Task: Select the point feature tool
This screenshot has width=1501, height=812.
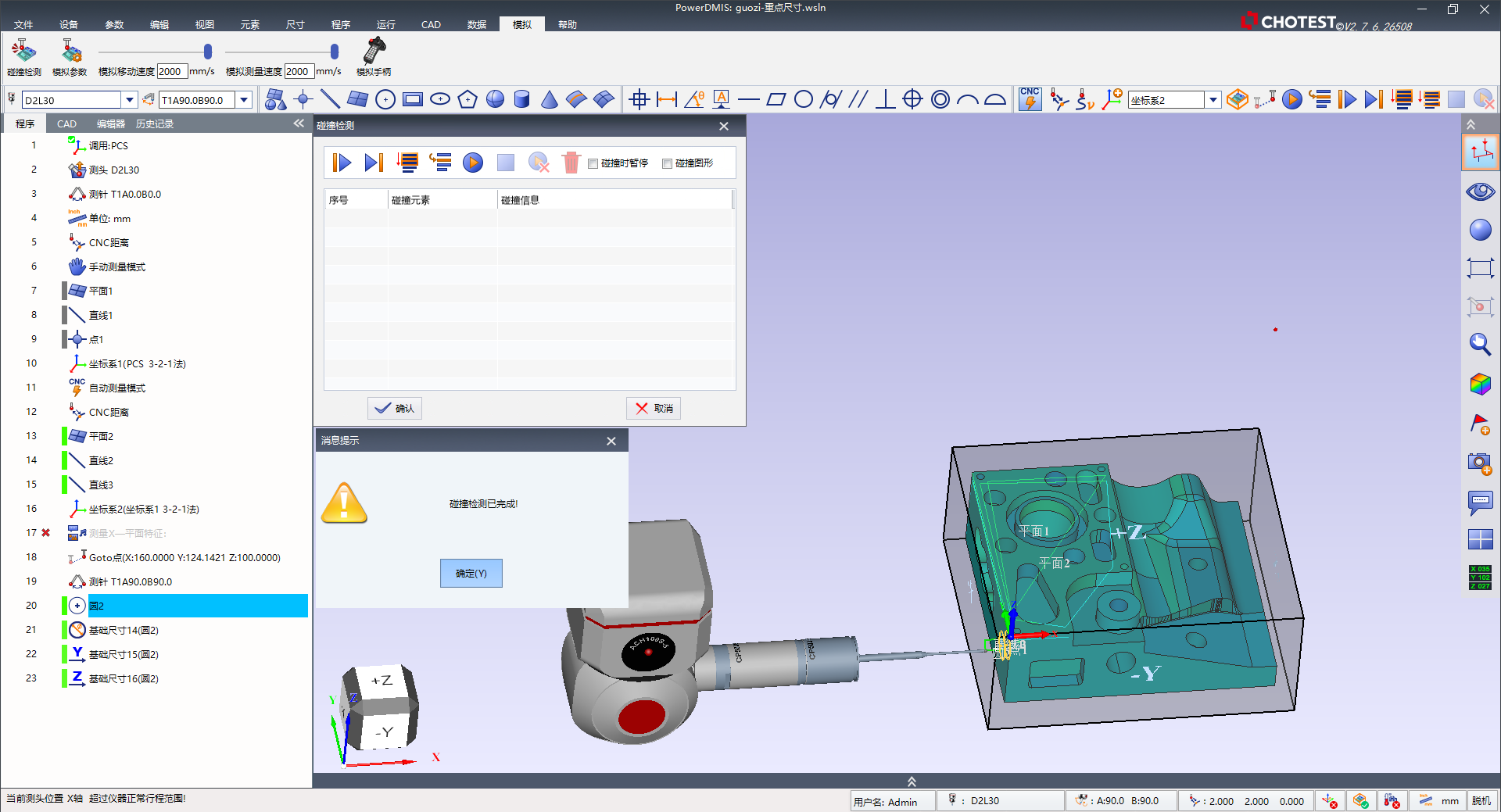Action: click(303, 99)
